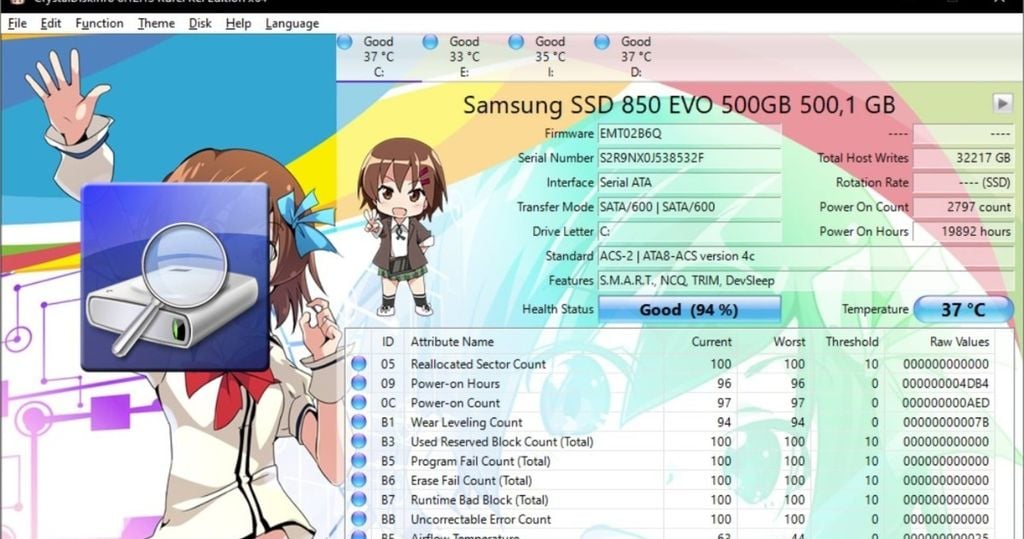The image size is (1024, 539).
Task: Click the Threshold column header
Action: click(852, 342)
